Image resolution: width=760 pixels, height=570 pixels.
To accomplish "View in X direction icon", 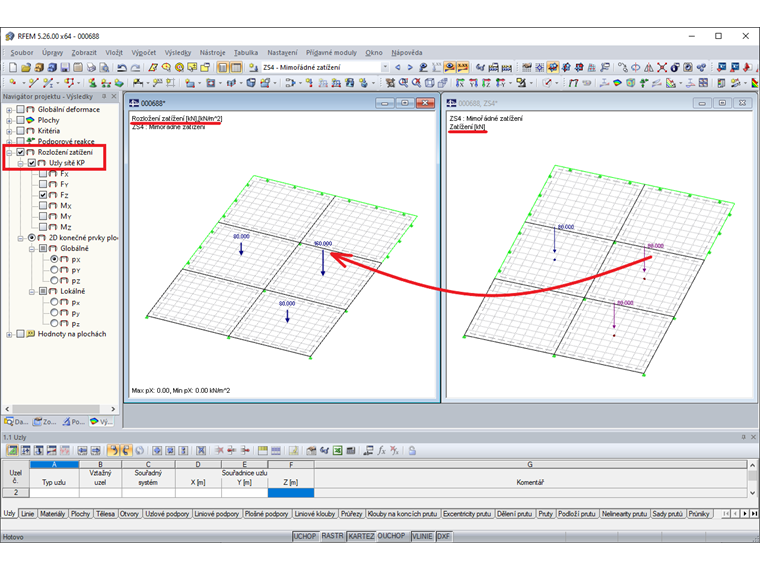I will pyautogui.click(x=460, y=83).
